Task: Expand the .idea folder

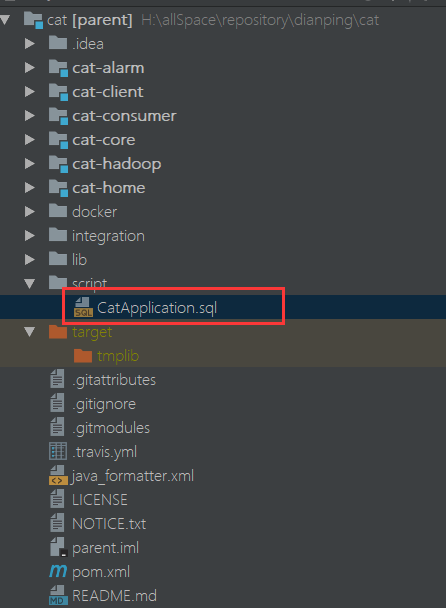Action: [30, 44]
